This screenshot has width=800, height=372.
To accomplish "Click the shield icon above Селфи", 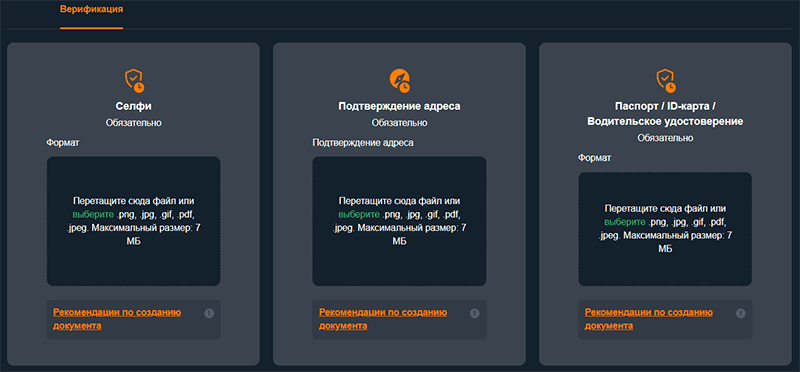I will click(x=134, y=81).
